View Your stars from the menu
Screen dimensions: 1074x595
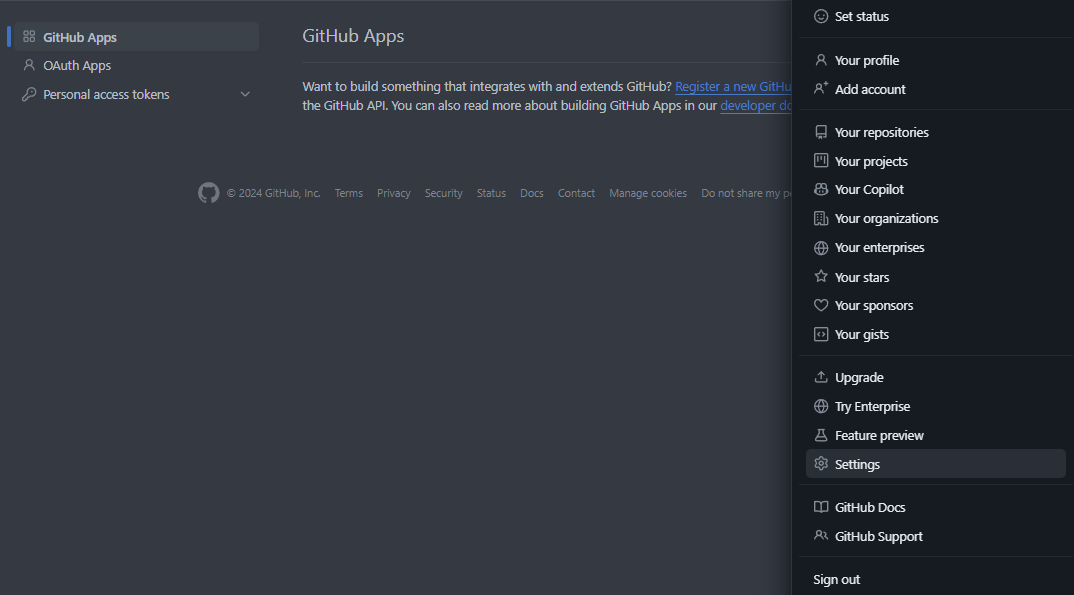[936, 277]
